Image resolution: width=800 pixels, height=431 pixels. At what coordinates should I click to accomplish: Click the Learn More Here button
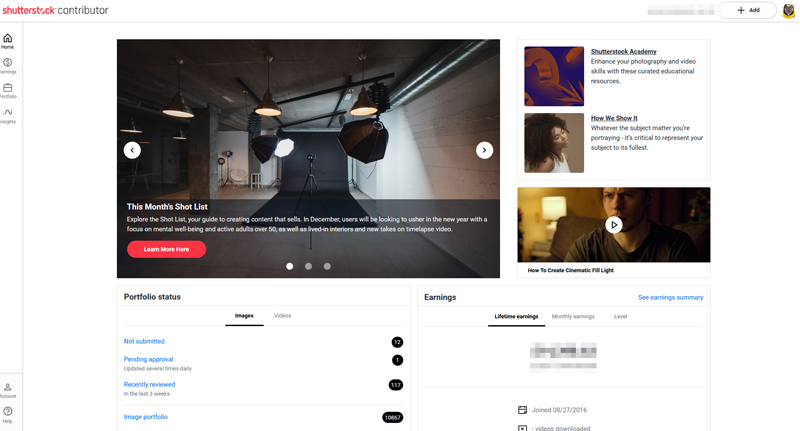tap(166, 249)
